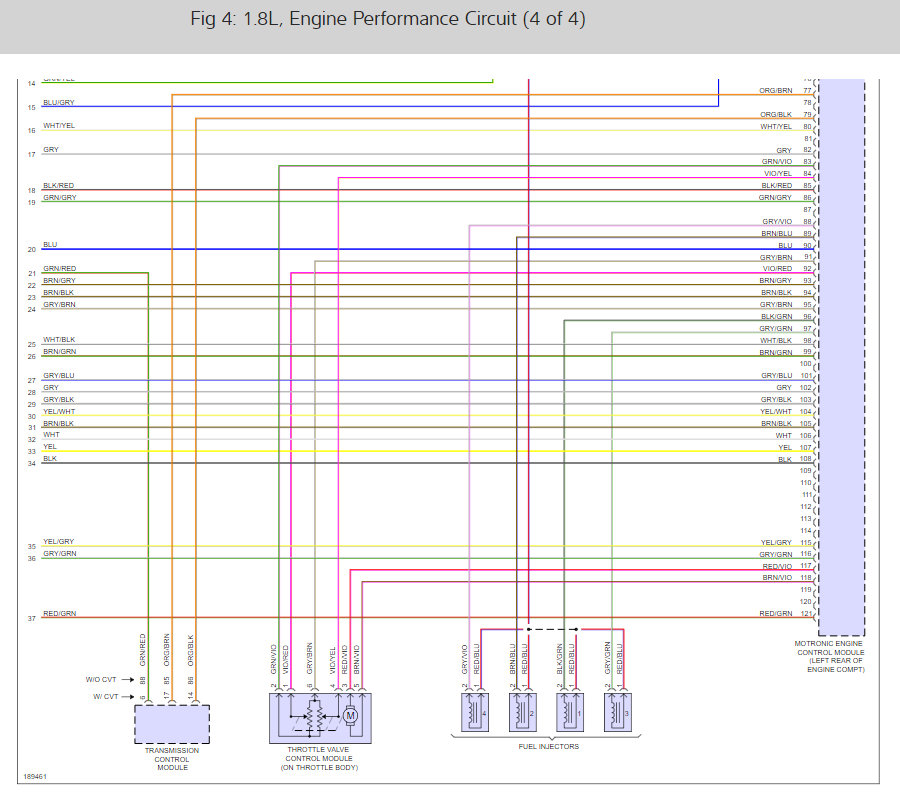Click the BLK/RED label at line 18
Screen dimensions: 900x804
(59, 185)
